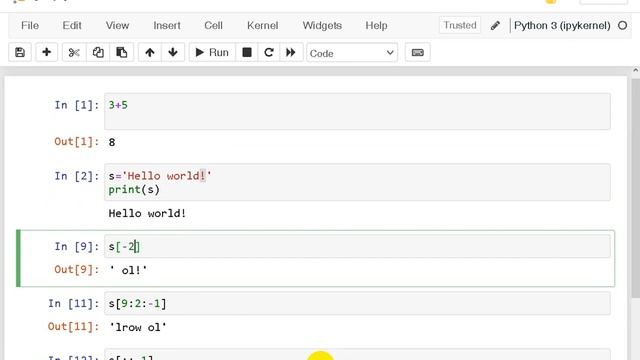The width and height of the screenshot is (640, 360).
Task: Open the Widgets menu
Action: tap(322, 25)
